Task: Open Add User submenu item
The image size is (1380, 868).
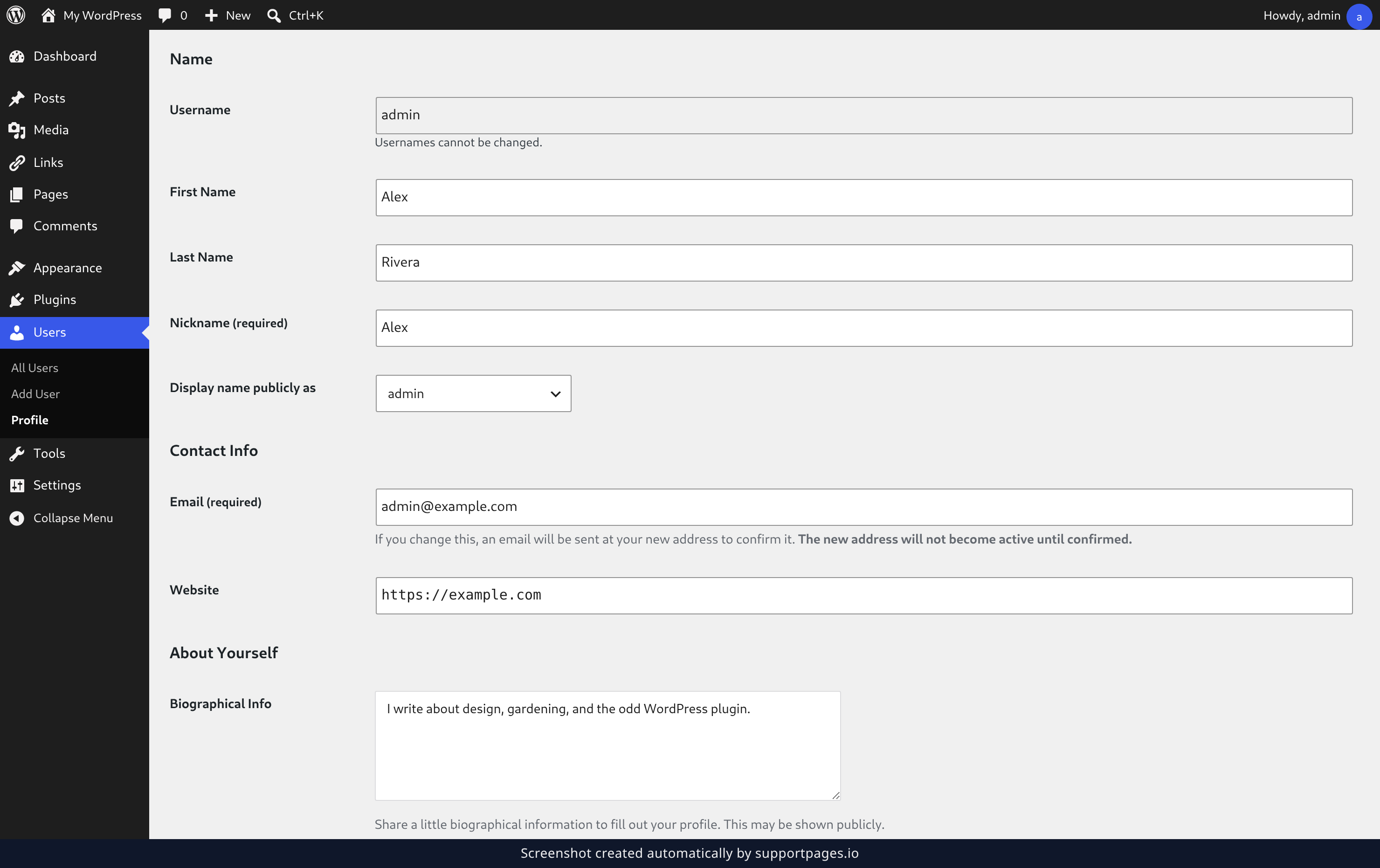Action: point(35,393)
